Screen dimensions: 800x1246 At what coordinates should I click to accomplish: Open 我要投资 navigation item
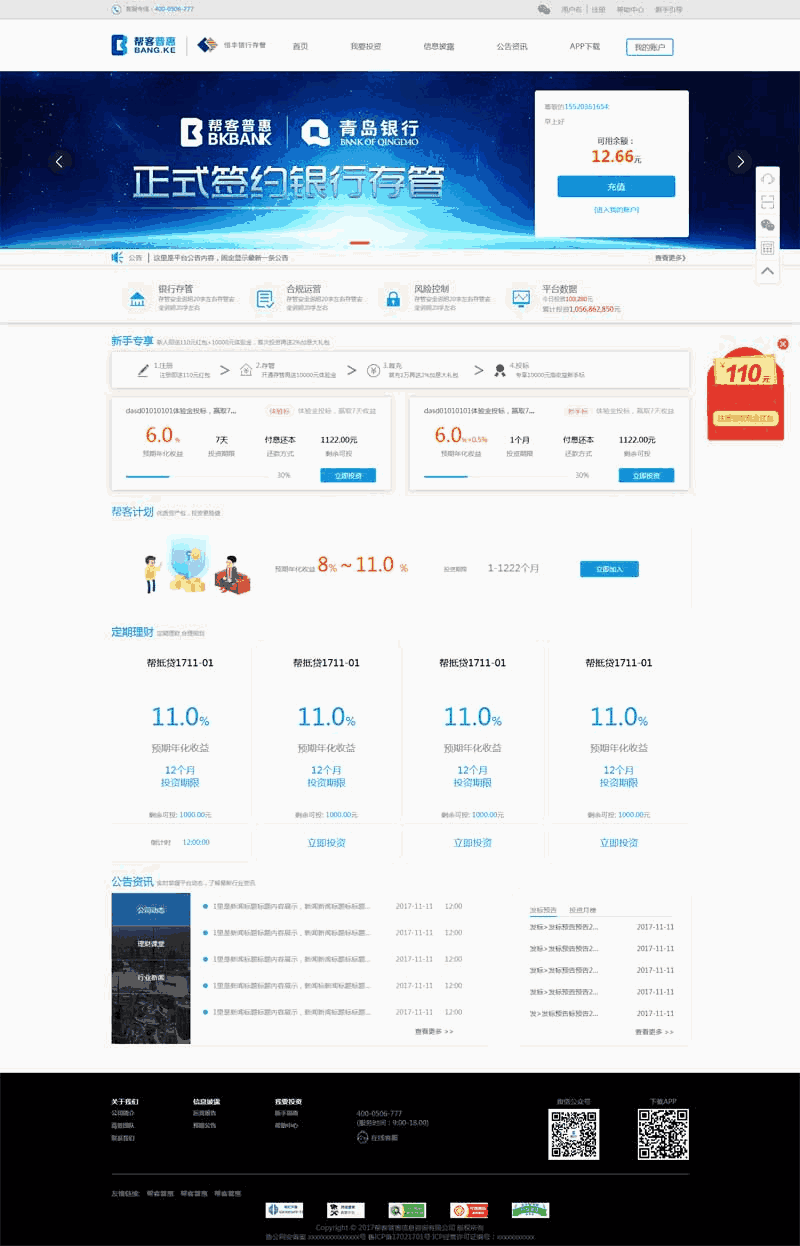(366, 47)
